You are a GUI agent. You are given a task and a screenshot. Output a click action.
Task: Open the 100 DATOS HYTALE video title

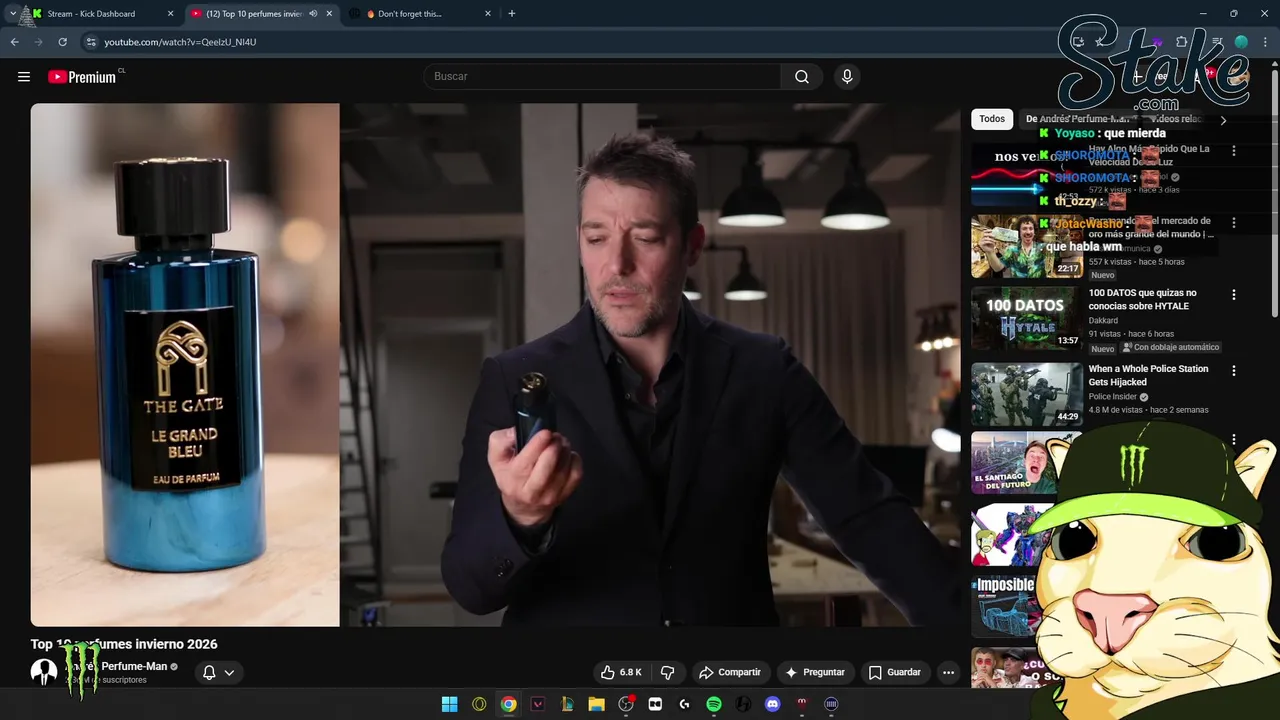click(x=1142, y=300)
